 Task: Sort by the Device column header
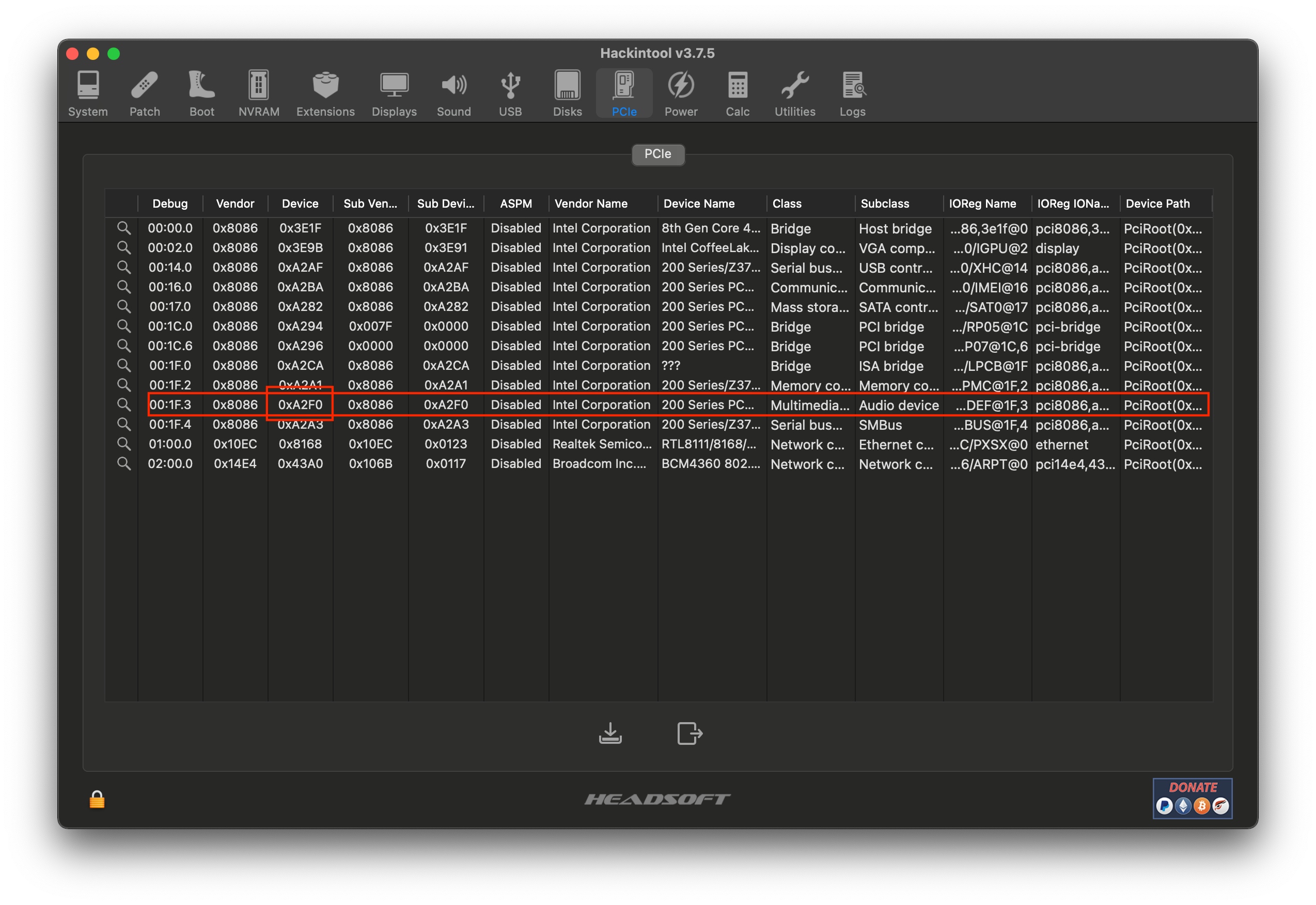click(300, 204)
